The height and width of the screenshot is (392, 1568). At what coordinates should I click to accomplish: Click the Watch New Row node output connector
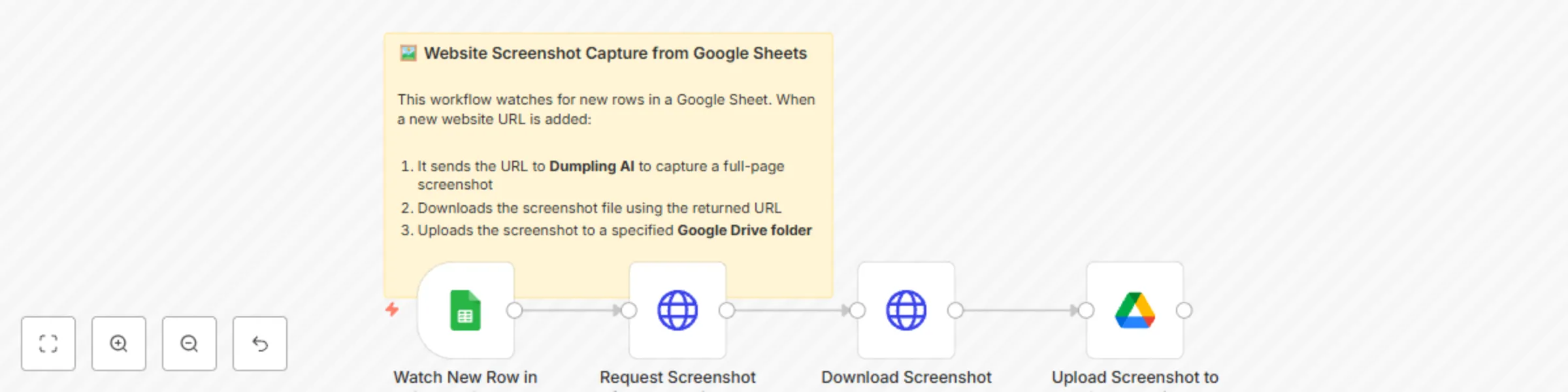(x=515, y=312)
